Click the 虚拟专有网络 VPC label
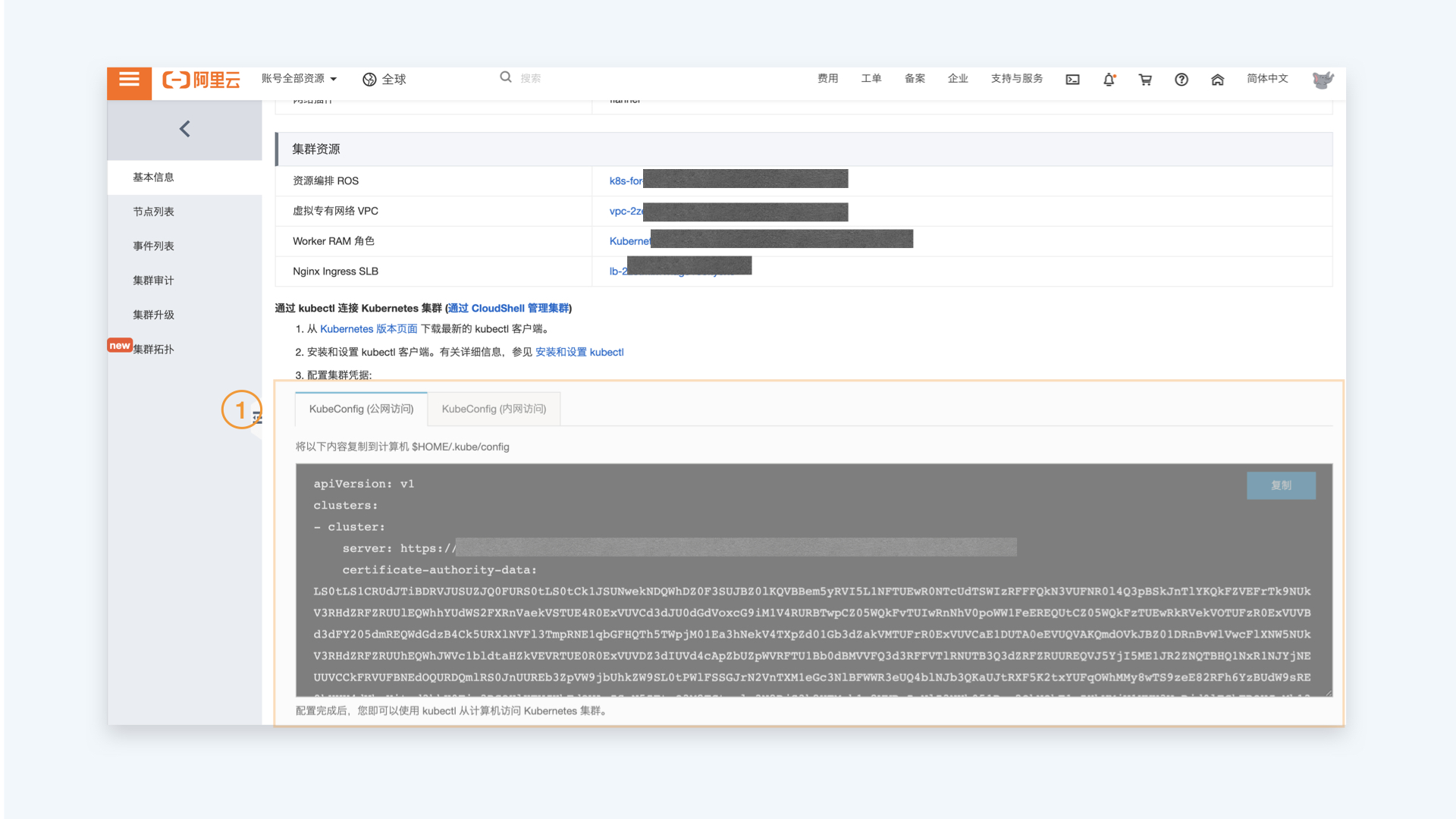Viewport: 1456px width, 819px height. (x=335, y=212)
